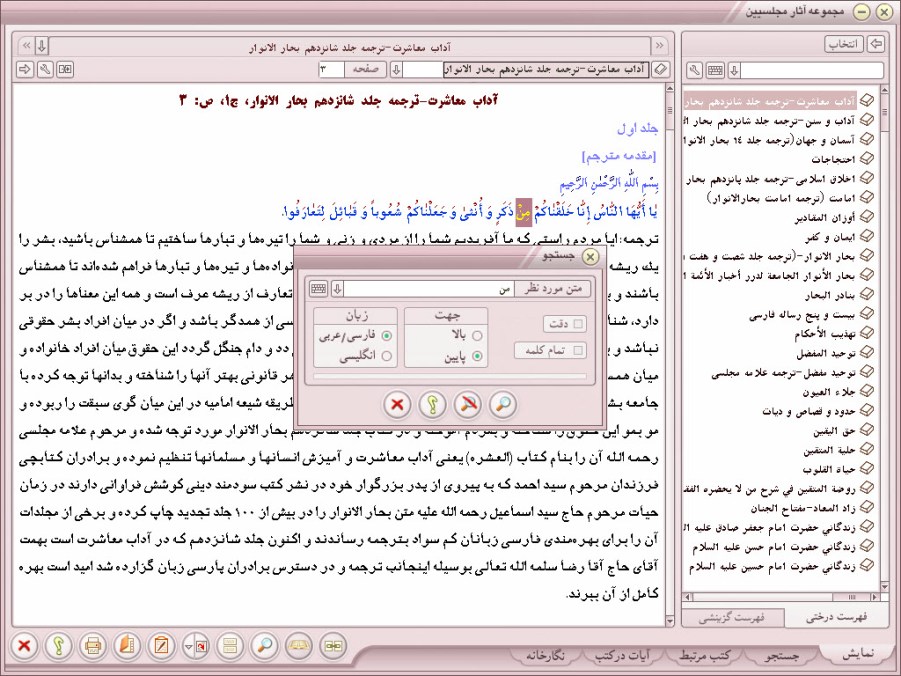Click the linked pages icon on the page toolbar
Image resolution: width=901 pixels, height=676 pixels.
point(65,69)
